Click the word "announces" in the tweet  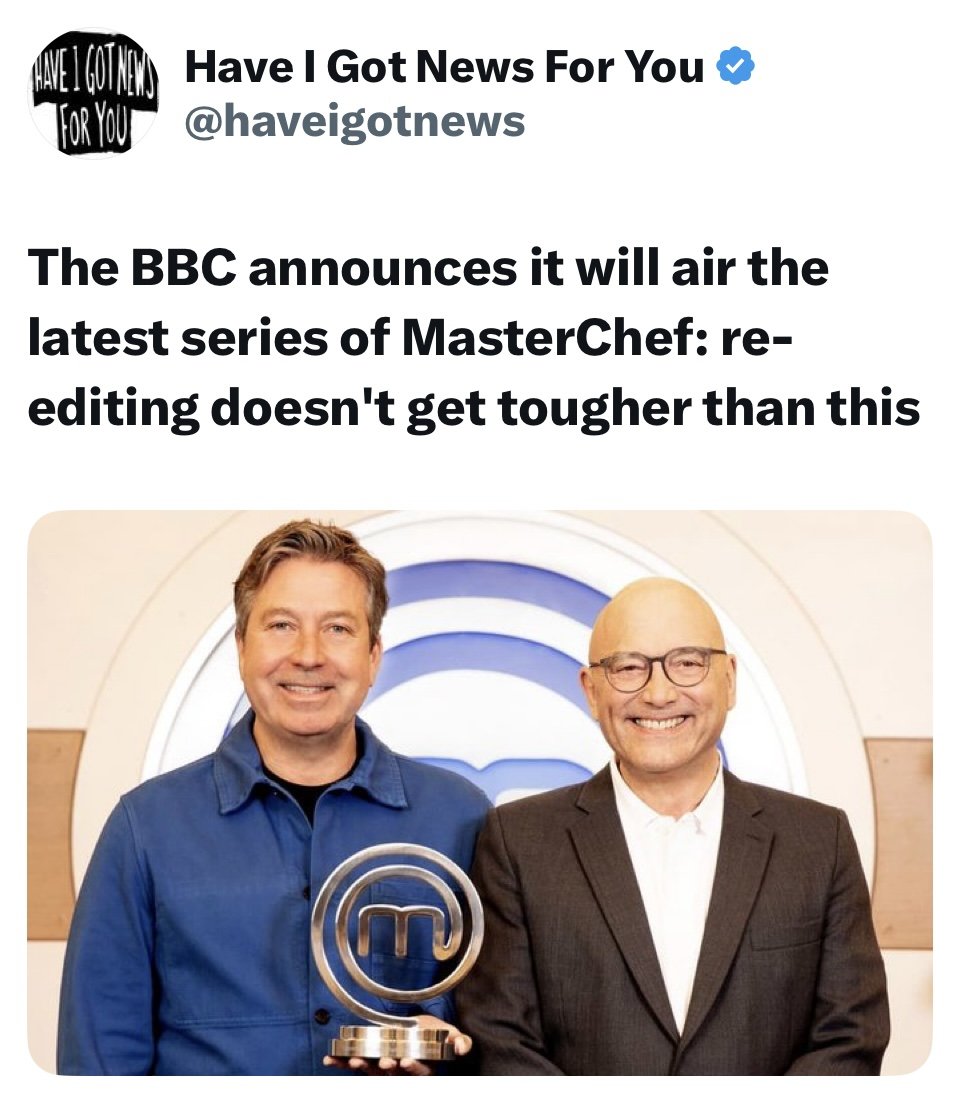click(382, 269)
